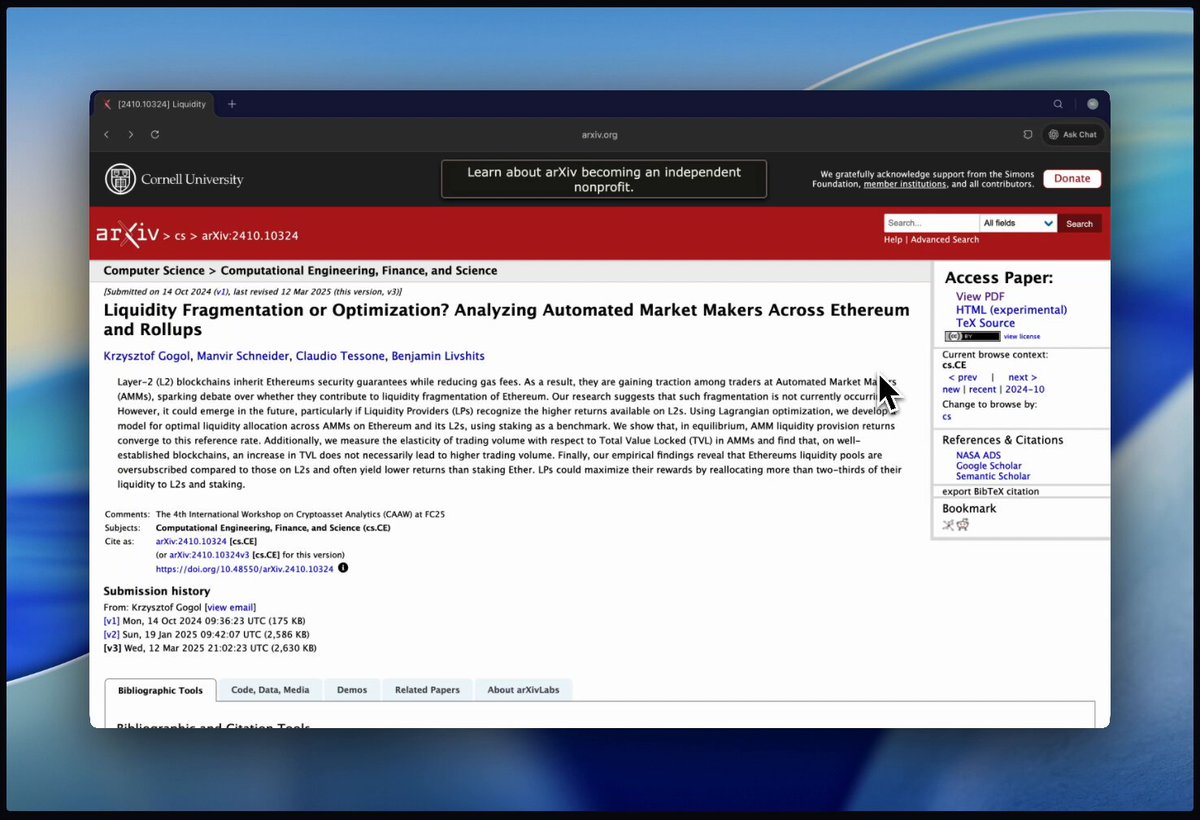Click author link Krzysztof Gogol
1200x820 pixels.
pos(147,356)
